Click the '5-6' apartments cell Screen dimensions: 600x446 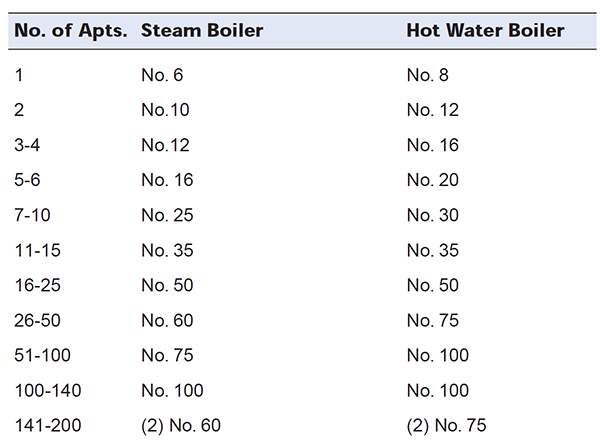27,180
